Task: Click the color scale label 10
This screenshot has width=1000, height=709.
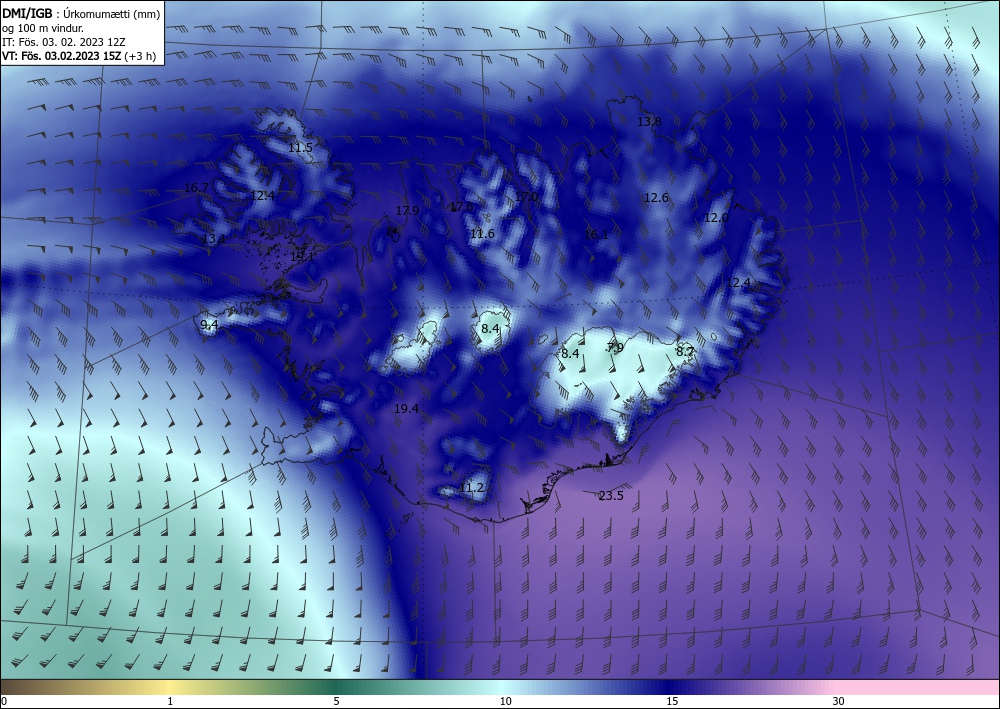Action: 505,701
